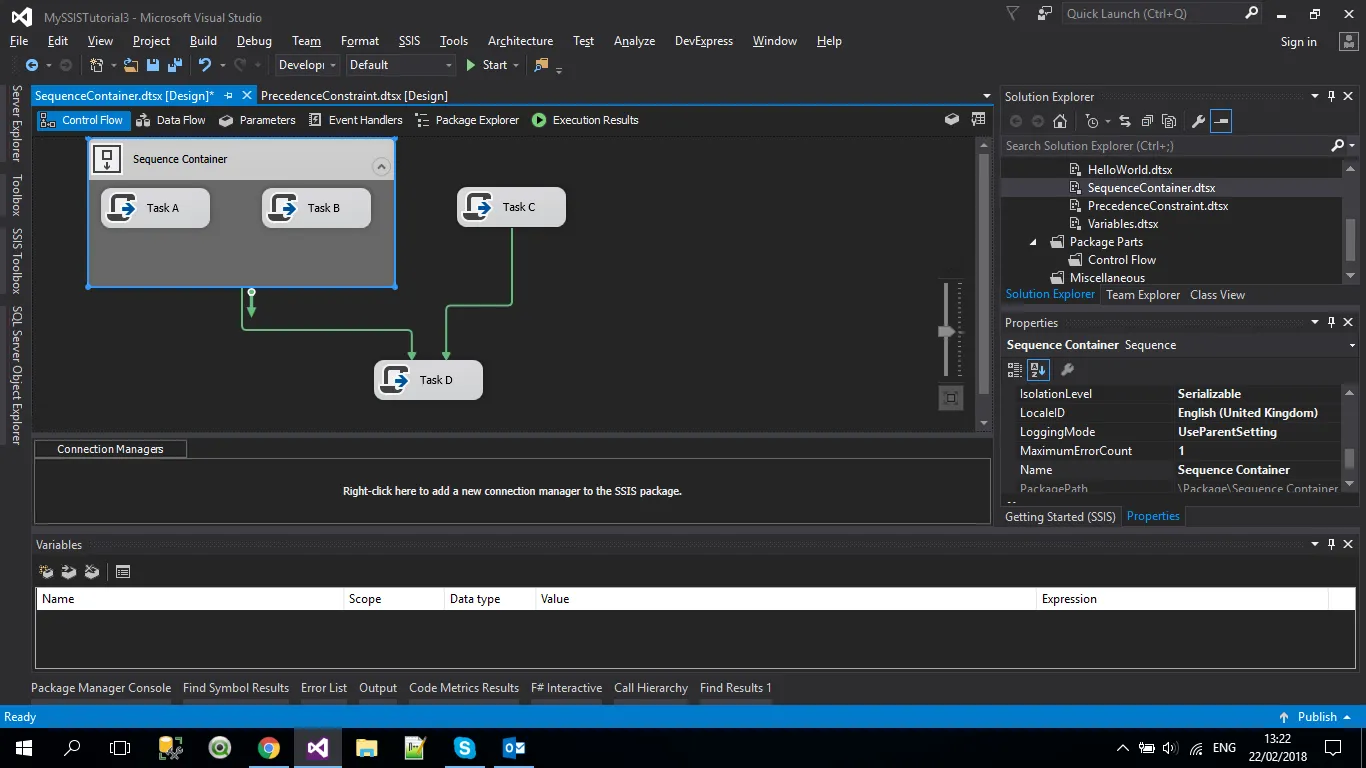This screenshot has width=1366, height=768.
Task: Open the SSIS menu
Action: (409, 41)
